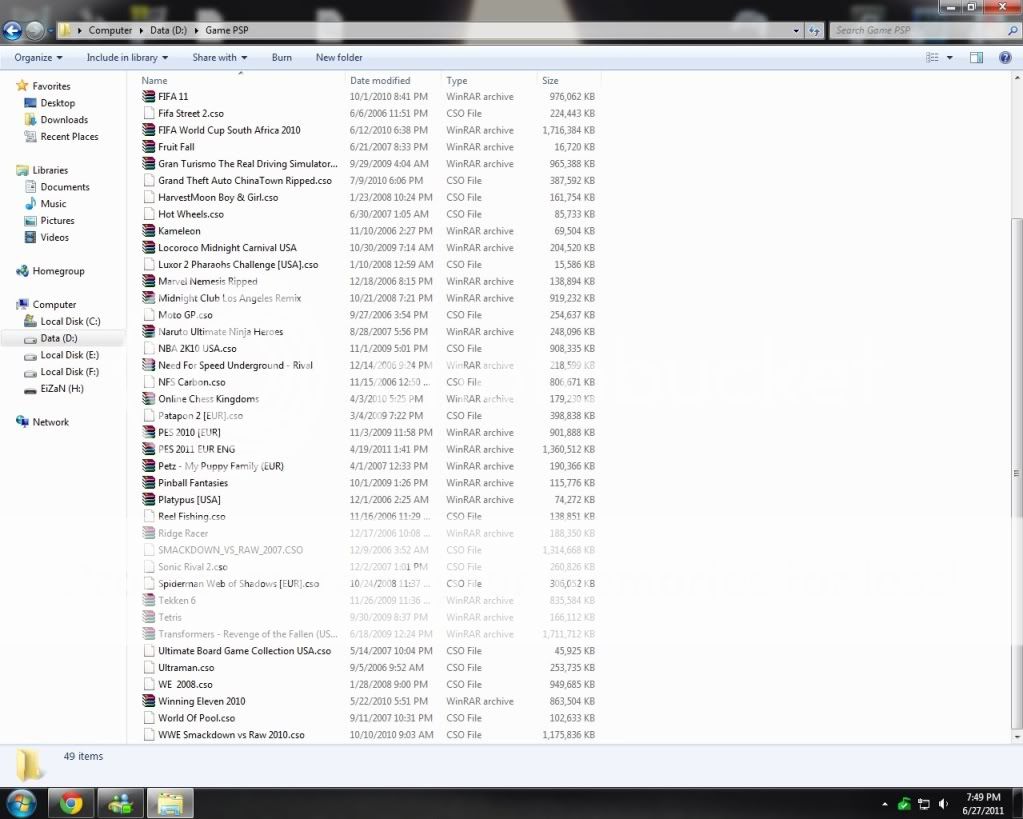Select file HarvestMoon Boy & Girl.cso

[x=218, y=197]
